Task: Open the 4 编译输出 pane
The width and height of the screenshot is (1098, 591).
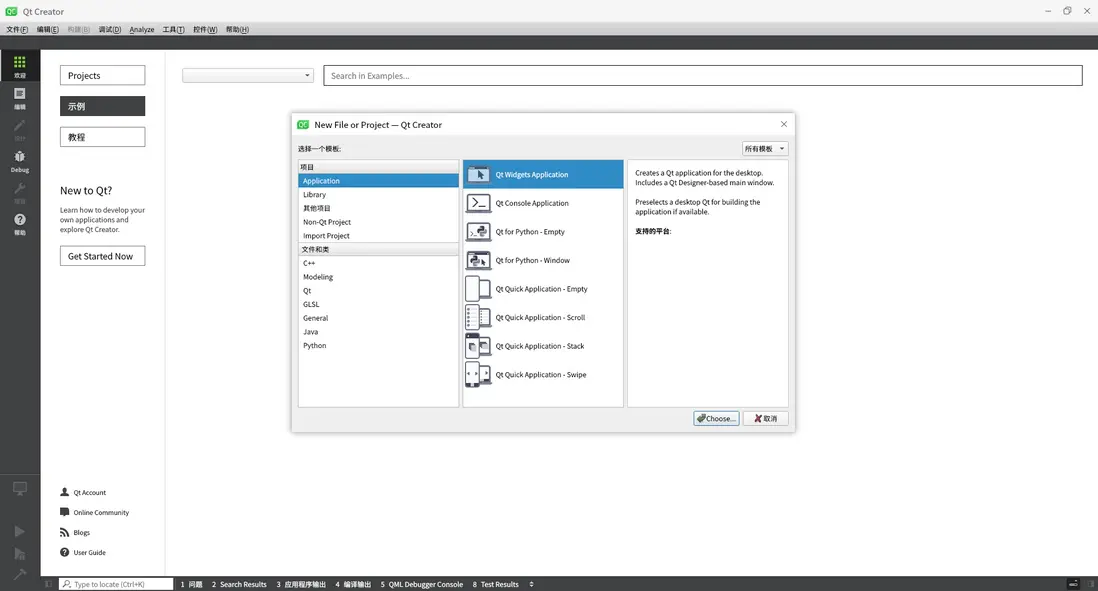Action: [x=353, y=584]
